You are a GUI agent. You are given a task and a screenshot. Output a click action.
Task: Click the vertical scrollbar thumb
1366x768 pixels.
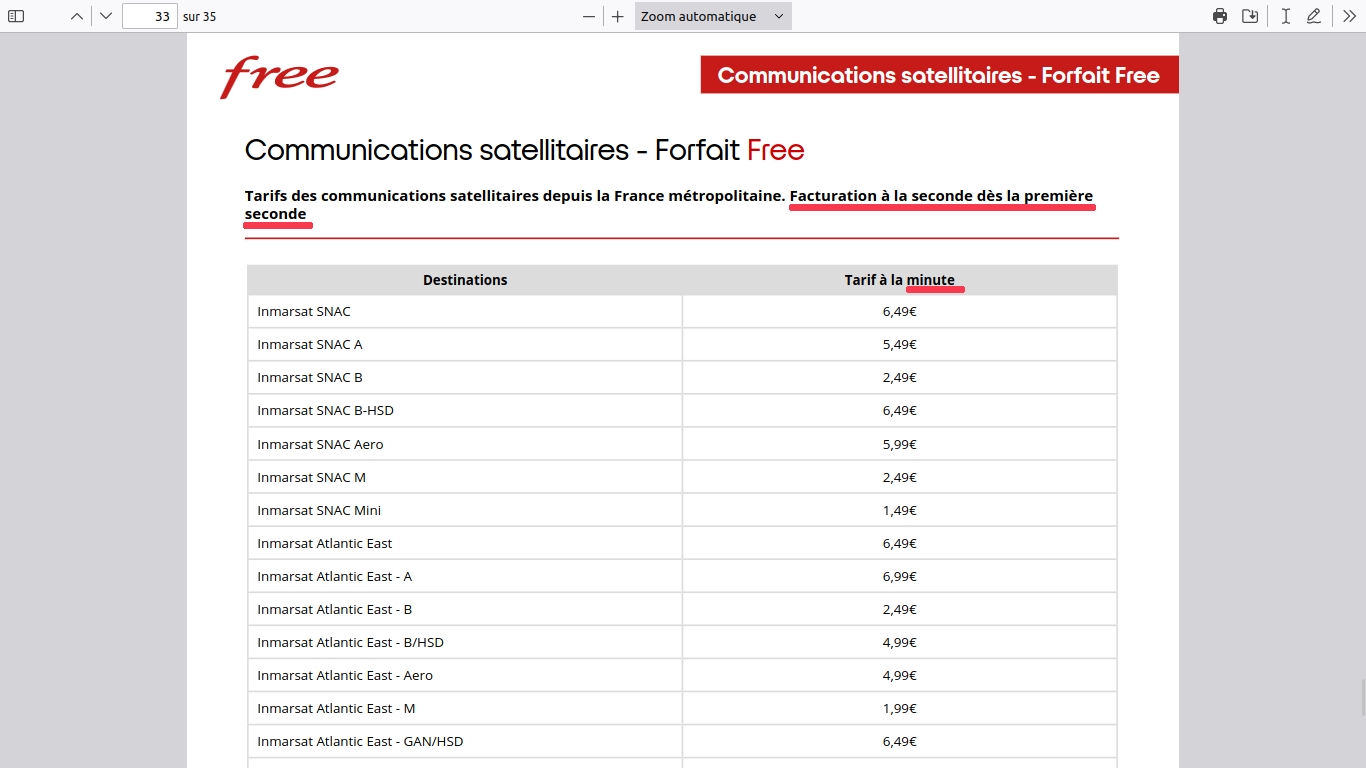pos(1361,696)
